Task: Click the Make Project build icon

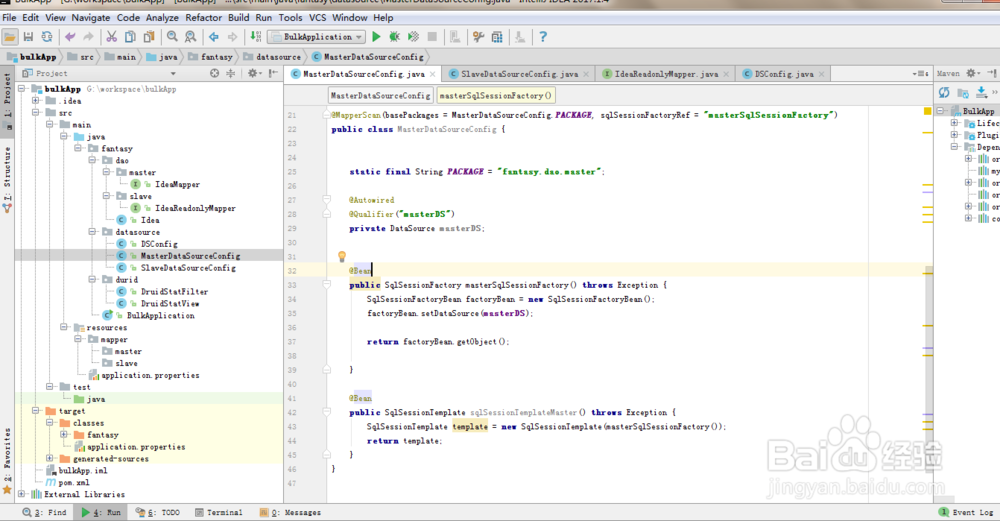Action: pos(256,37)
